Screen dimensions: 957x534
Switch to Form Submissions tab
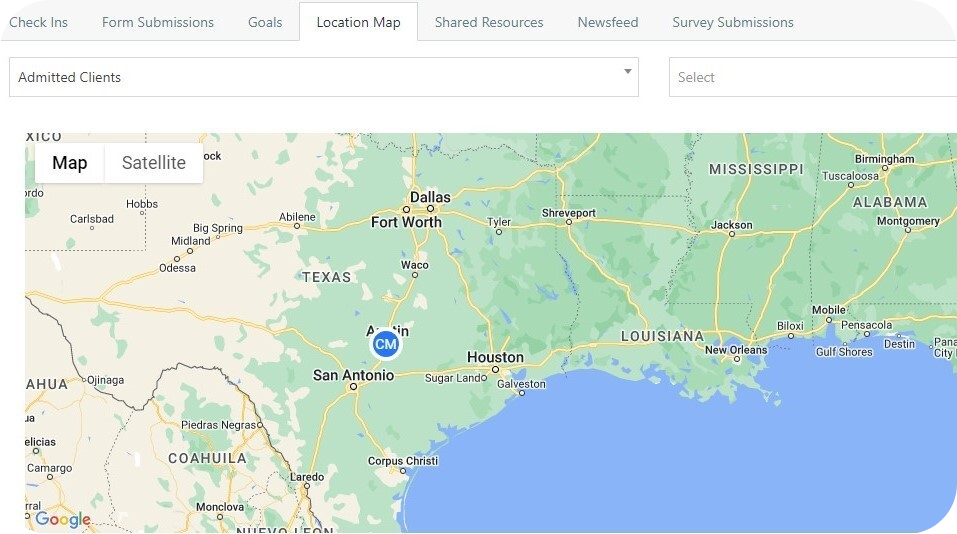[157, 22]
